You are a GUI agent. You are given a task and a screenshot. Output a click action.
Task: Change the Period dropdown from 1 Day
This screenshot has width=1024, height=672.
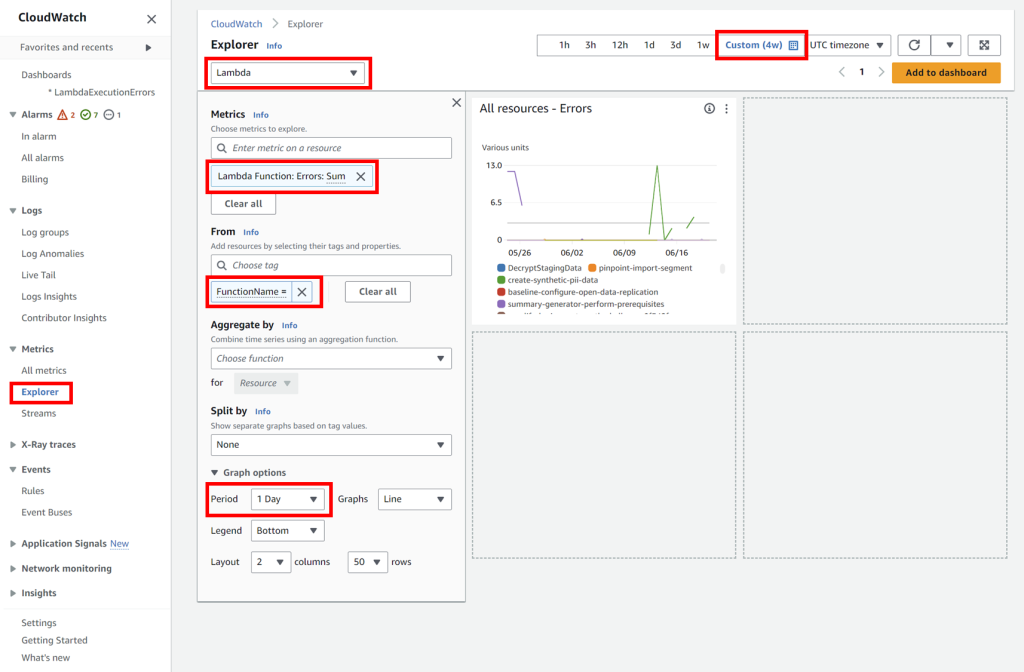tap(287, 499)
